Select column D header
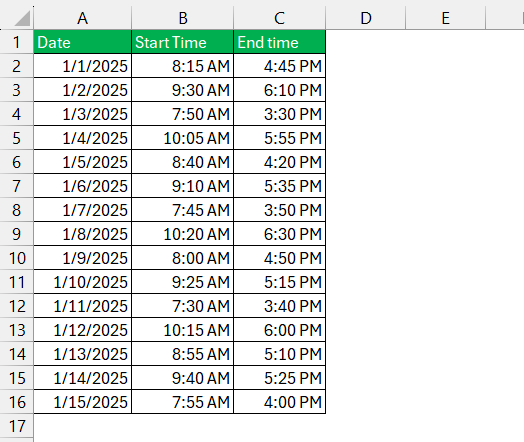Screen dimensions: 524x442 pos(366,18)
